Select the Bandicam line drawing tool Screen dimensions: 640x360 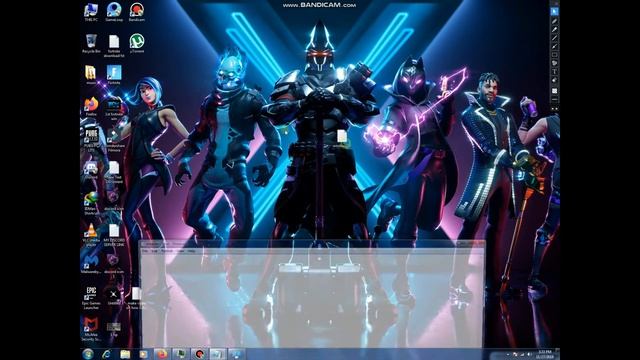[554, 38]
